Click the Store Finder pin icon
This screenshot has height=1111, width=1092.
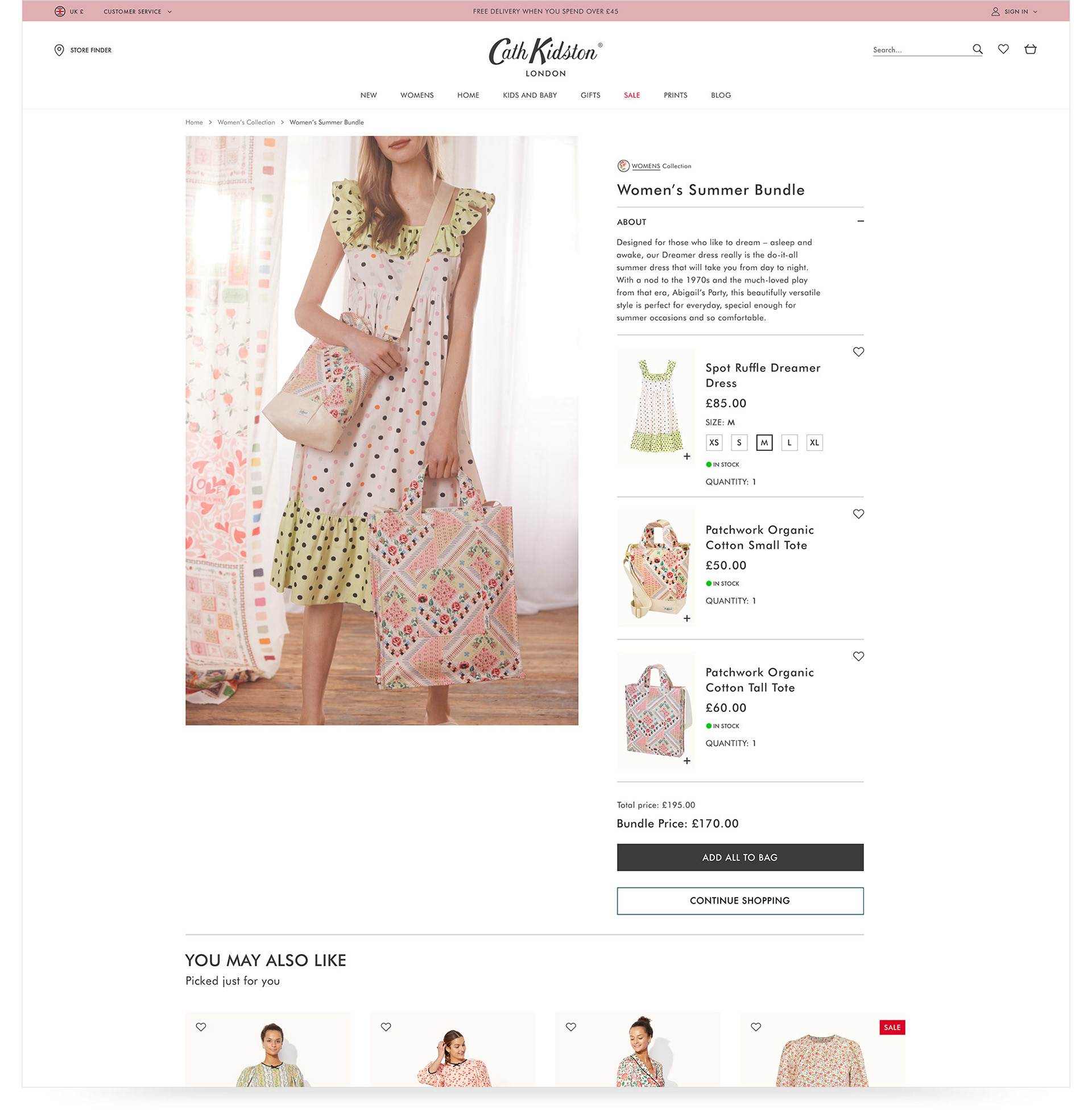coord(59,50)
